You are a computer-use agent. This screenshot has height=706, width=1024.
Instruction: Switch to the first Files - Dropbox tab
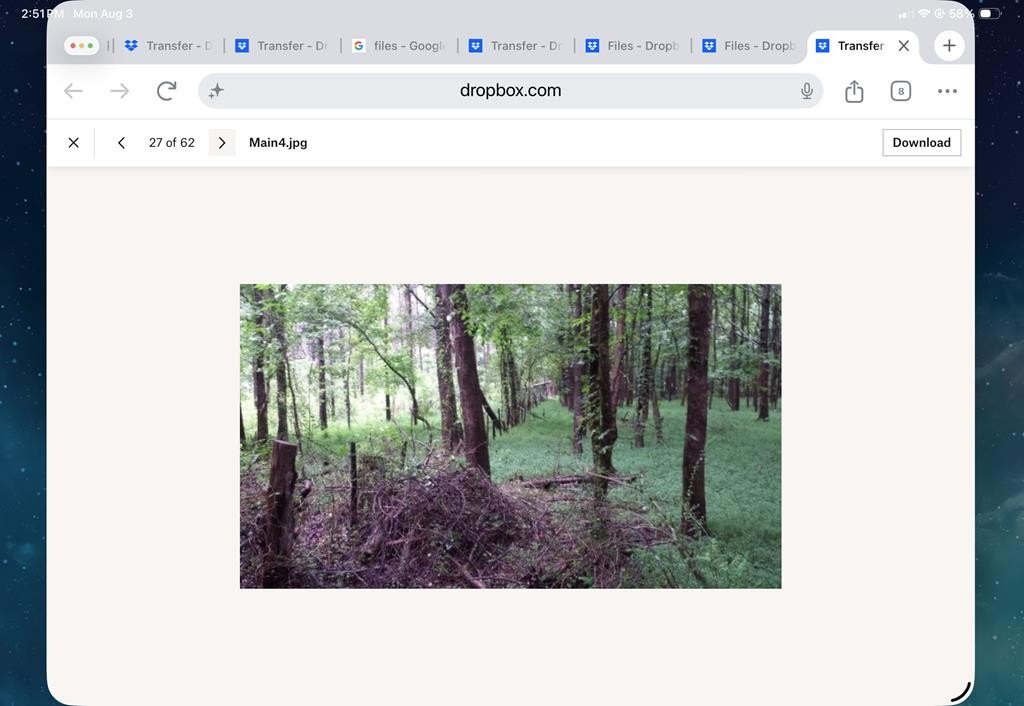coord(632,46)
